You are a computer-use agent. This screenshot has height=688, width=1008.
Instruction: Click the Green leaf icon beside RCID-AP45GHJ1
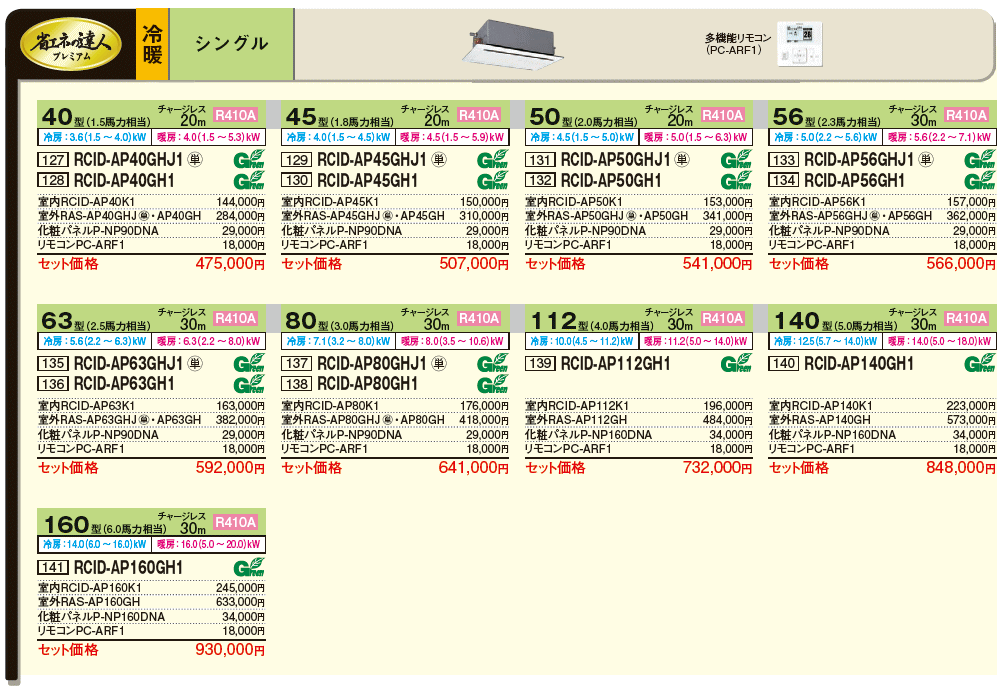coord(492,159)
